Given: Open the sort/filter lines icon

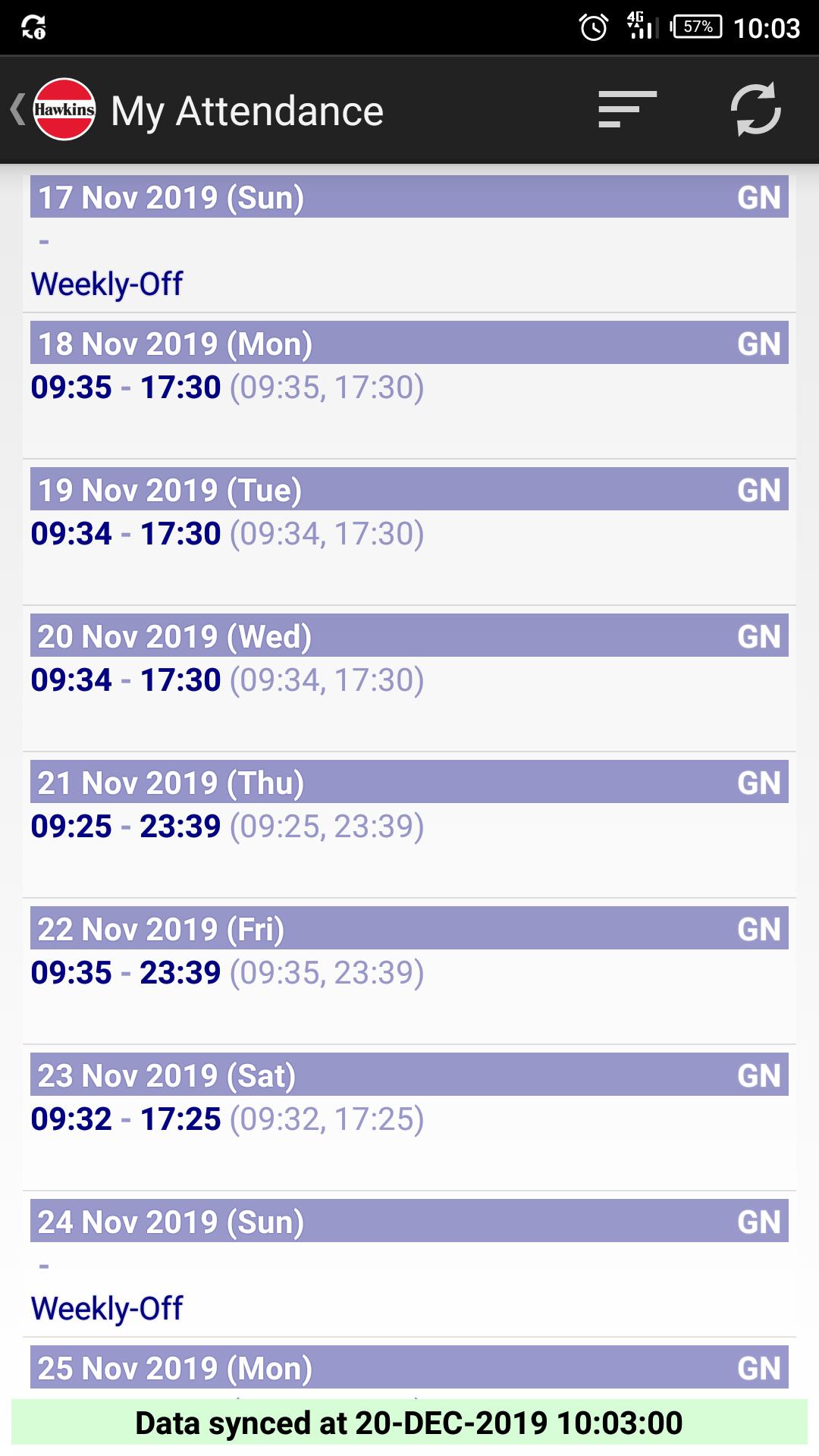Looking at the screenshot, I should coord(627,109).
